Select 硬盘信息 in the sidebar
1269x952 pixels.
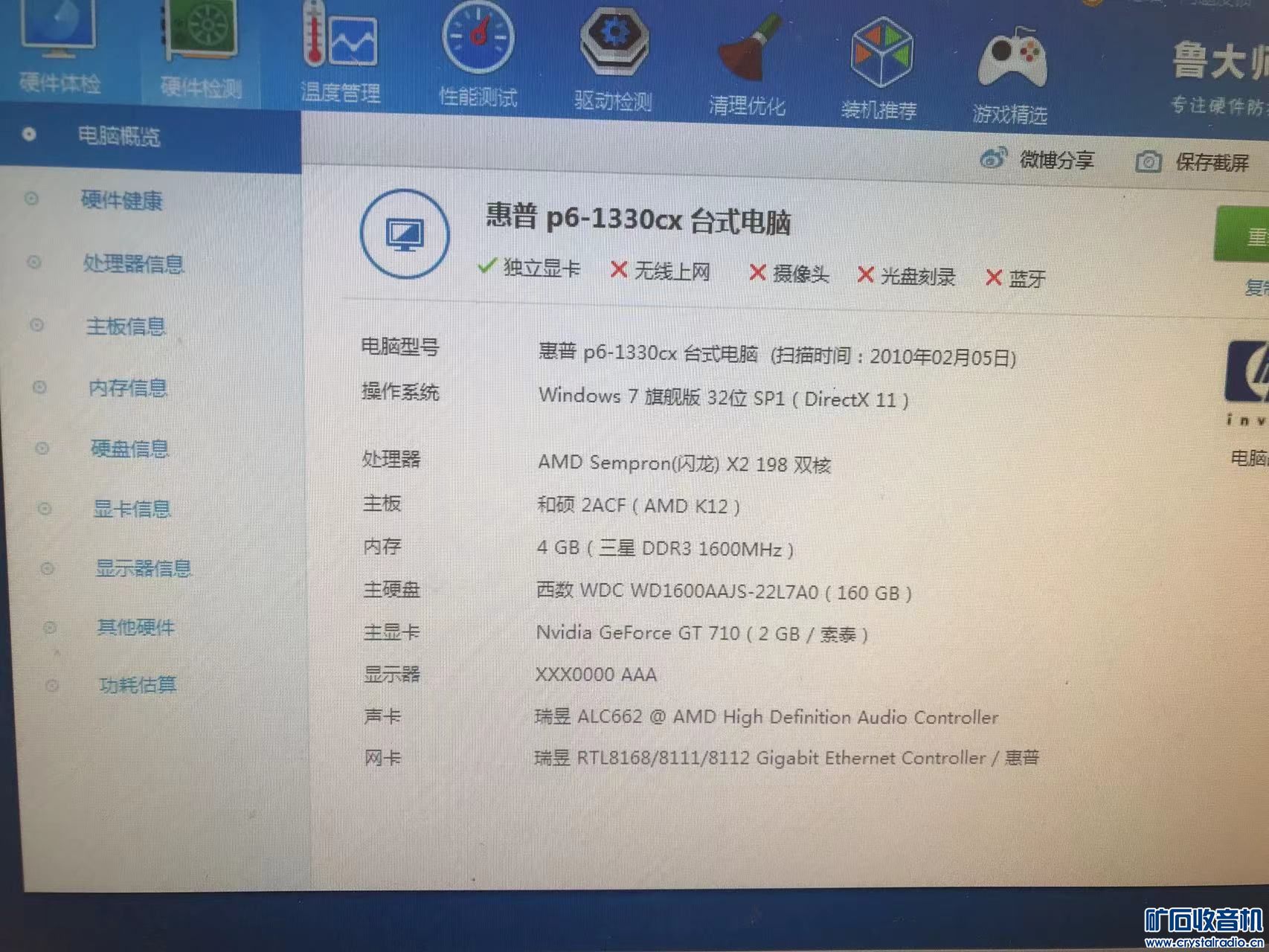129,448
